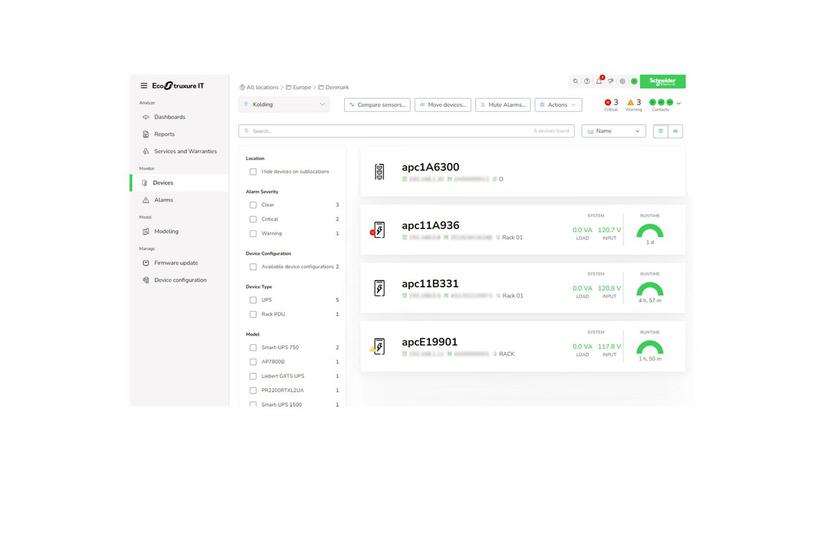Click the runtime gauge for apc11A936
This screenshot has width=825, height=550.
[x=650, y=231]
